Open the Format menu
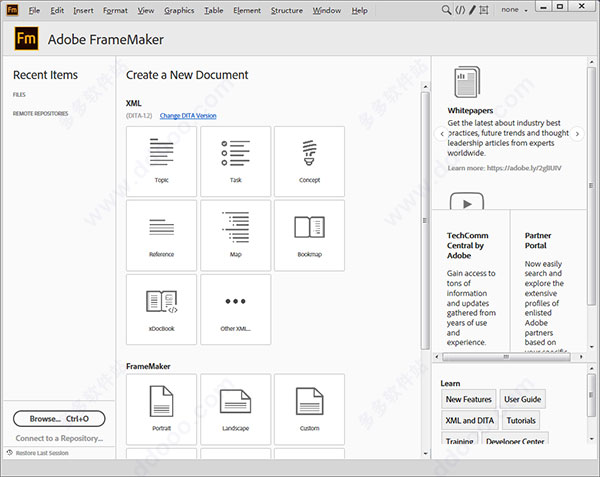This screenshot has height=477, width=600. pos(115,10)
